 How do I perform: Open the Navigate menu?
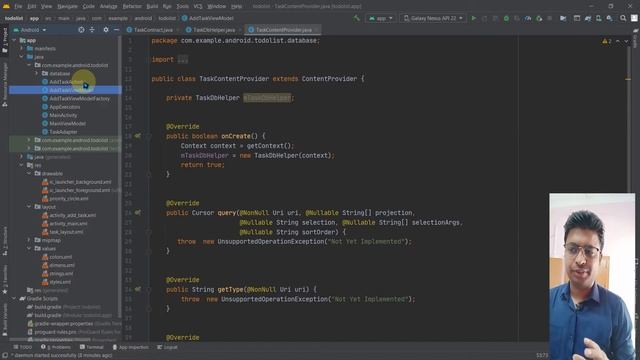(x=67, y=6)
